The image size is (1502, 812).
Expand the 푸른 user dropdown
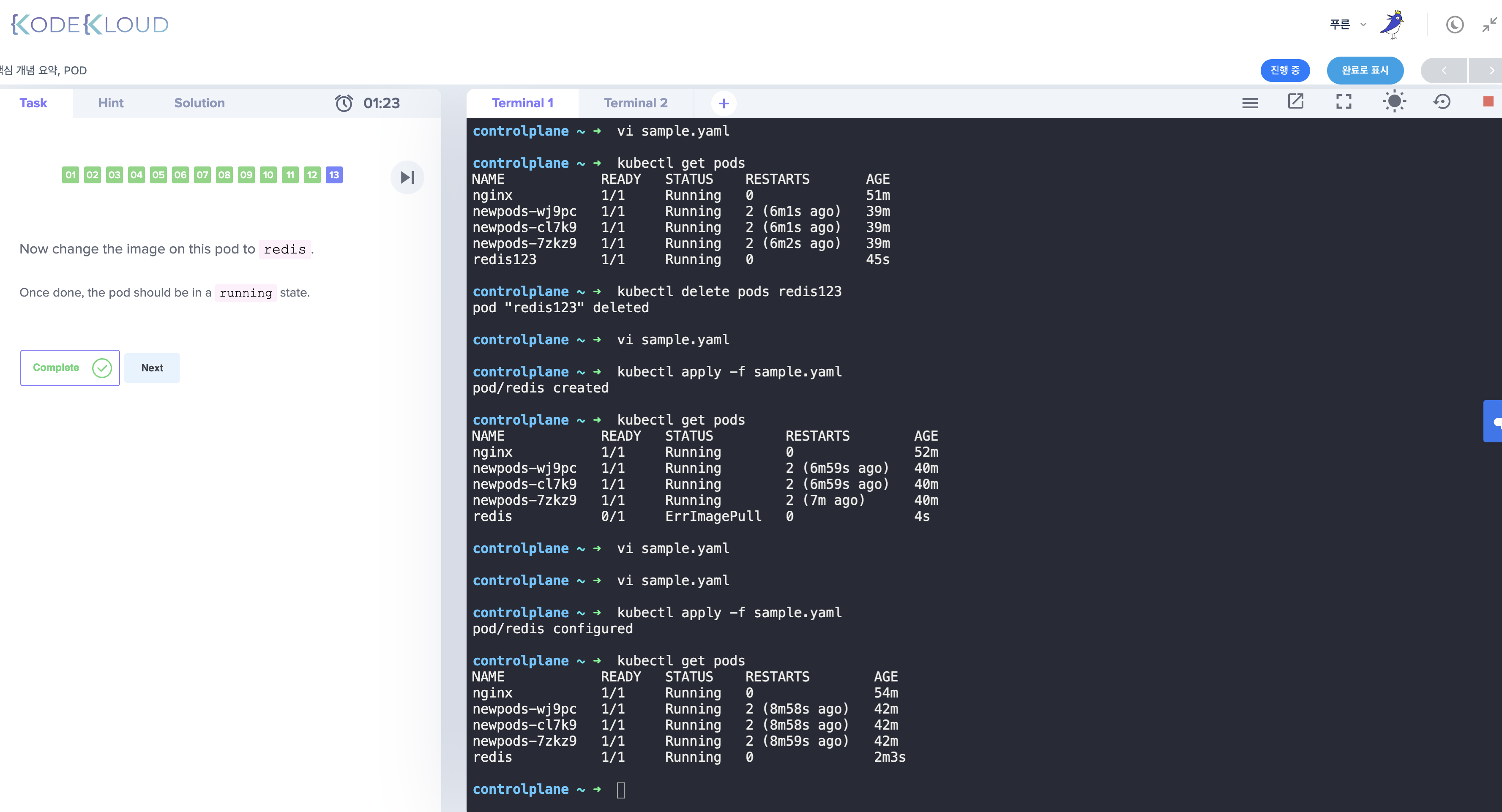coord(1347,25)
